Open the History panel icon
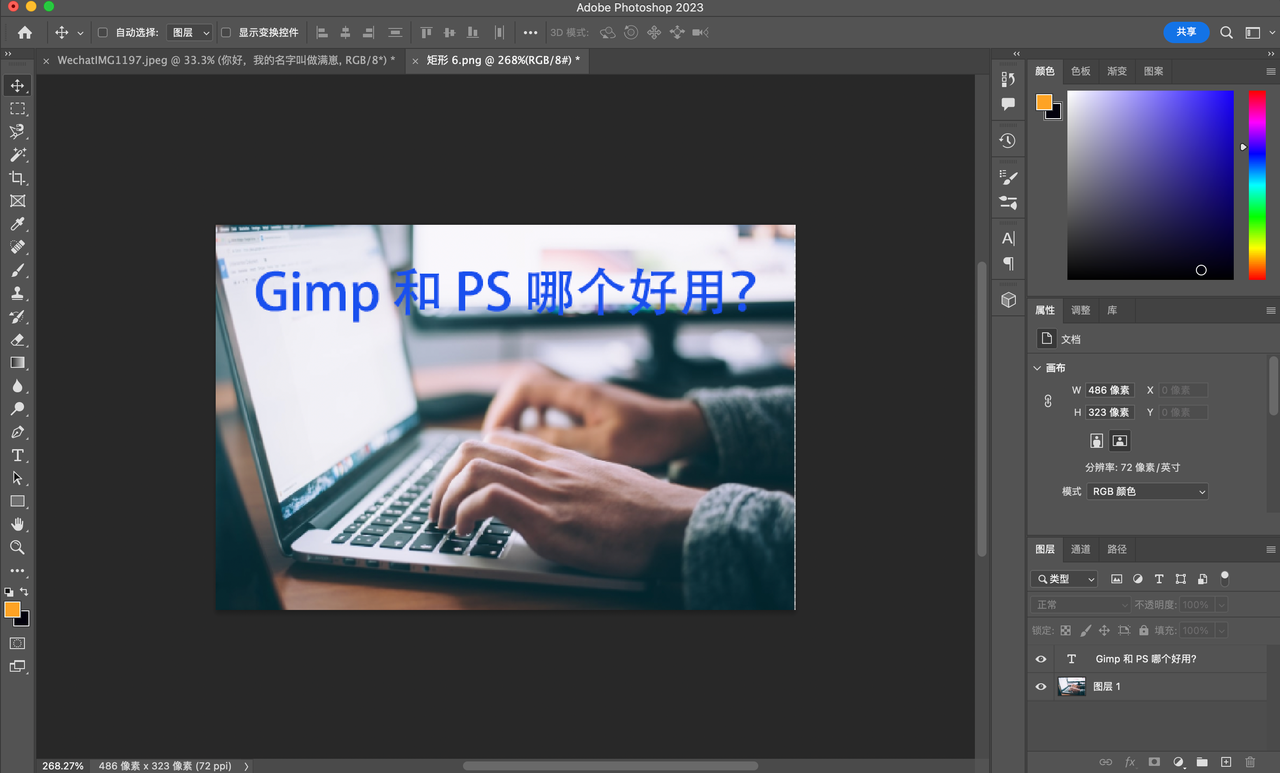 pyautogui.click(x=1008, y=141)
